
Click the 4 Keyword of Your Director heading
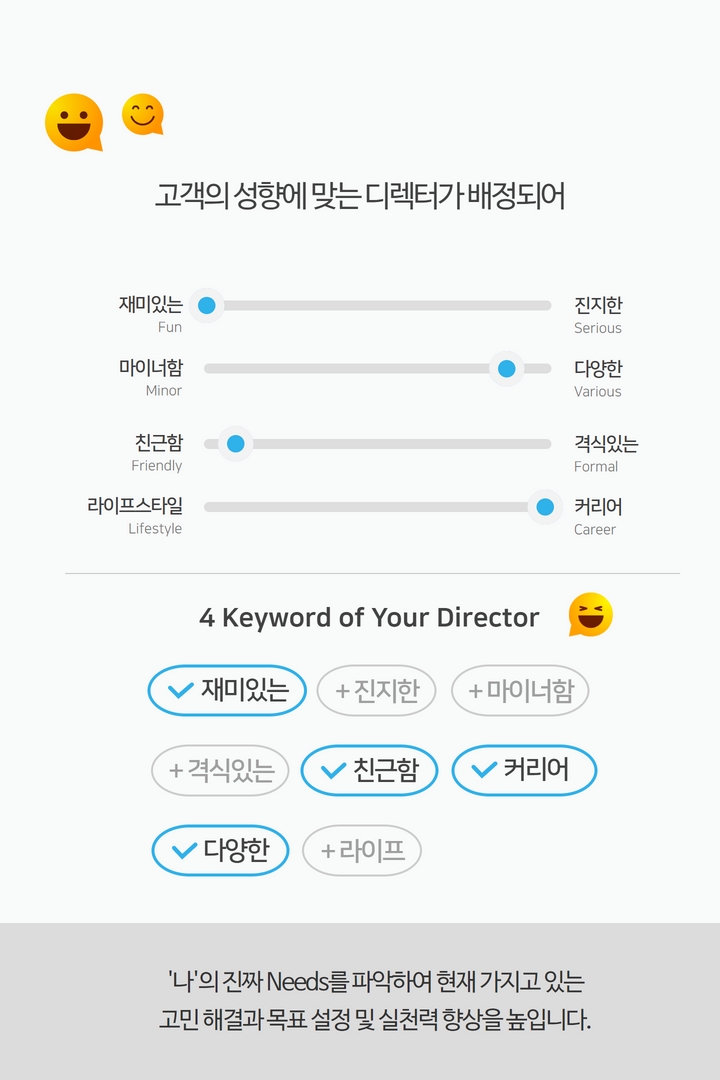(369, 618)
